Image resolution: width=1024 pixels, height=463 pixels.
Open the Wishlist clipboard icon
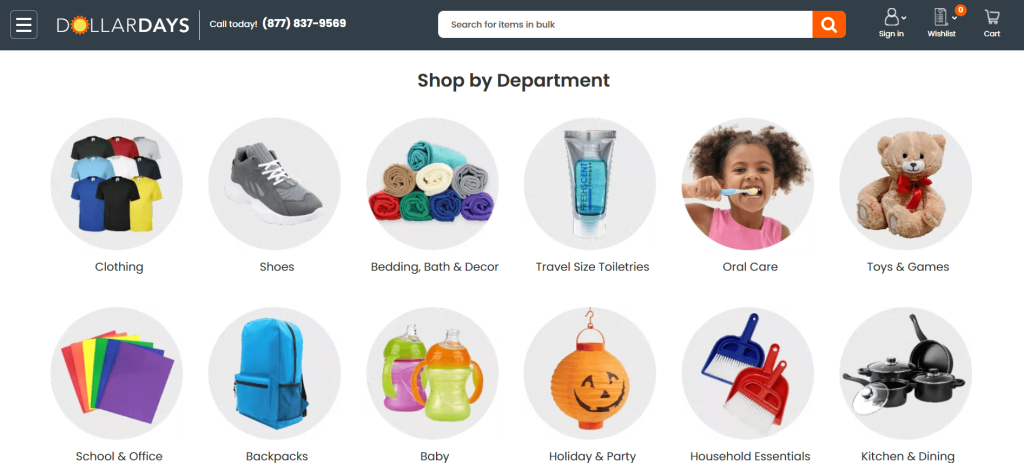[x=940, y=18]
